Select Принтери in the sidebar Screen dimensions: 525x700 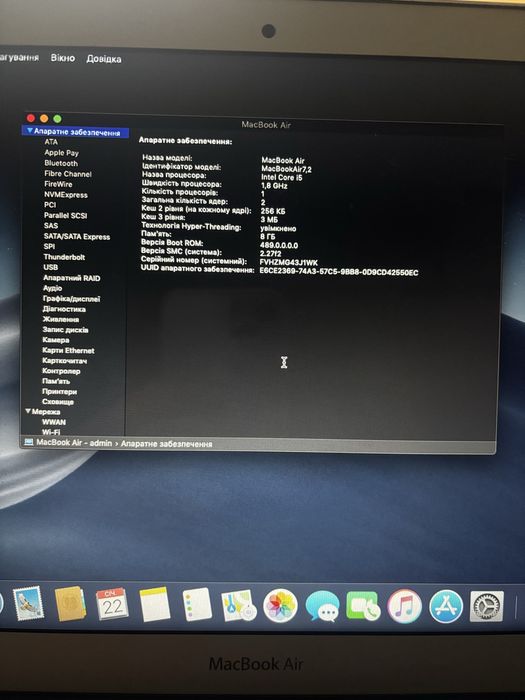click(x=59, y=392)
